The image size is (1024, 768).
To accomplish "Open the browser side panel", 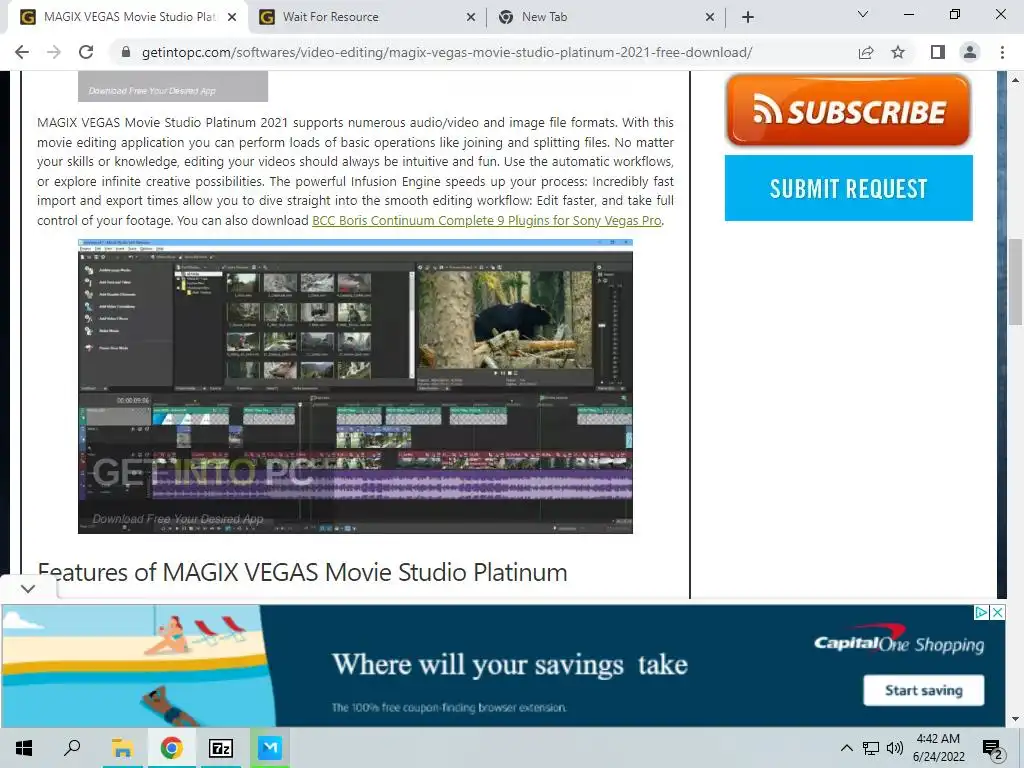I will pos(937,52).
